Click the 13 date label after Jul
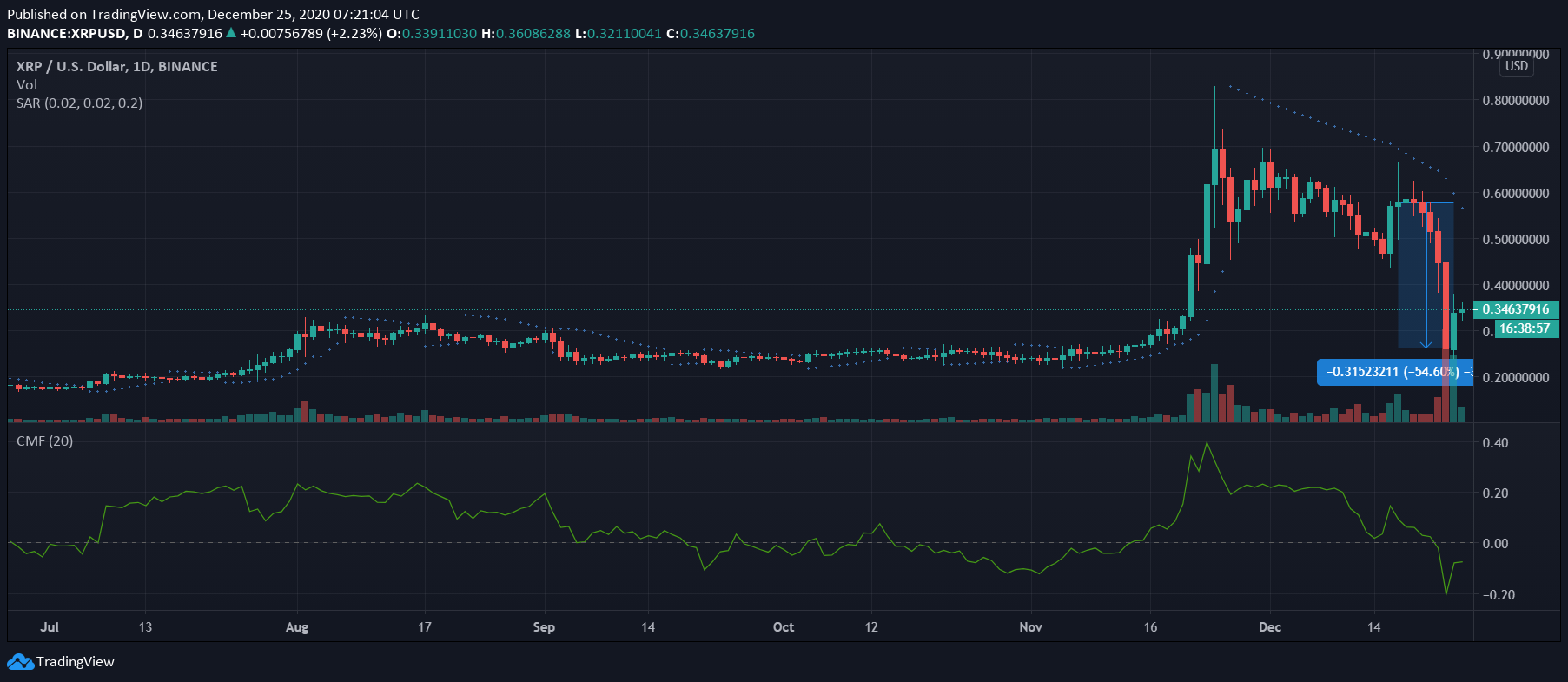 point(145,627)
